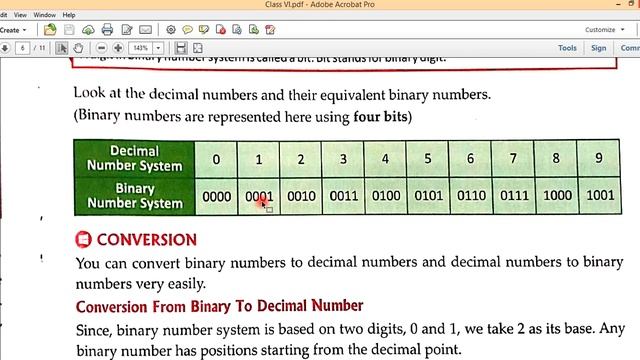Open the Edit menu
Viewport: 640px width, 360px height.
(x=4, y=15)
